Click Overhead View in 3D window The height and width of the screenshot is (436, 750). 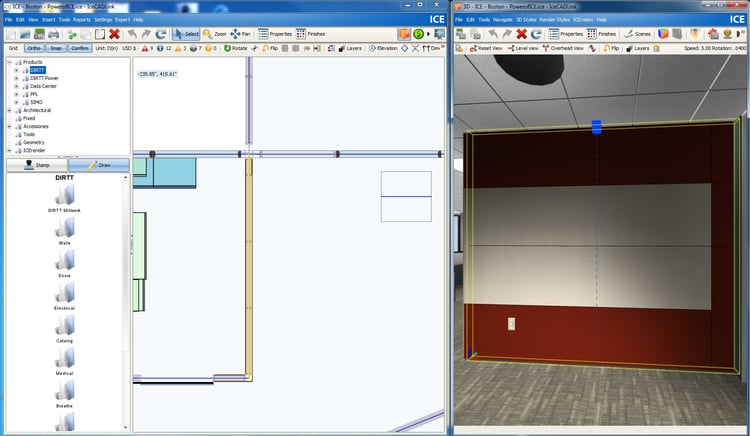click(563, 48)
